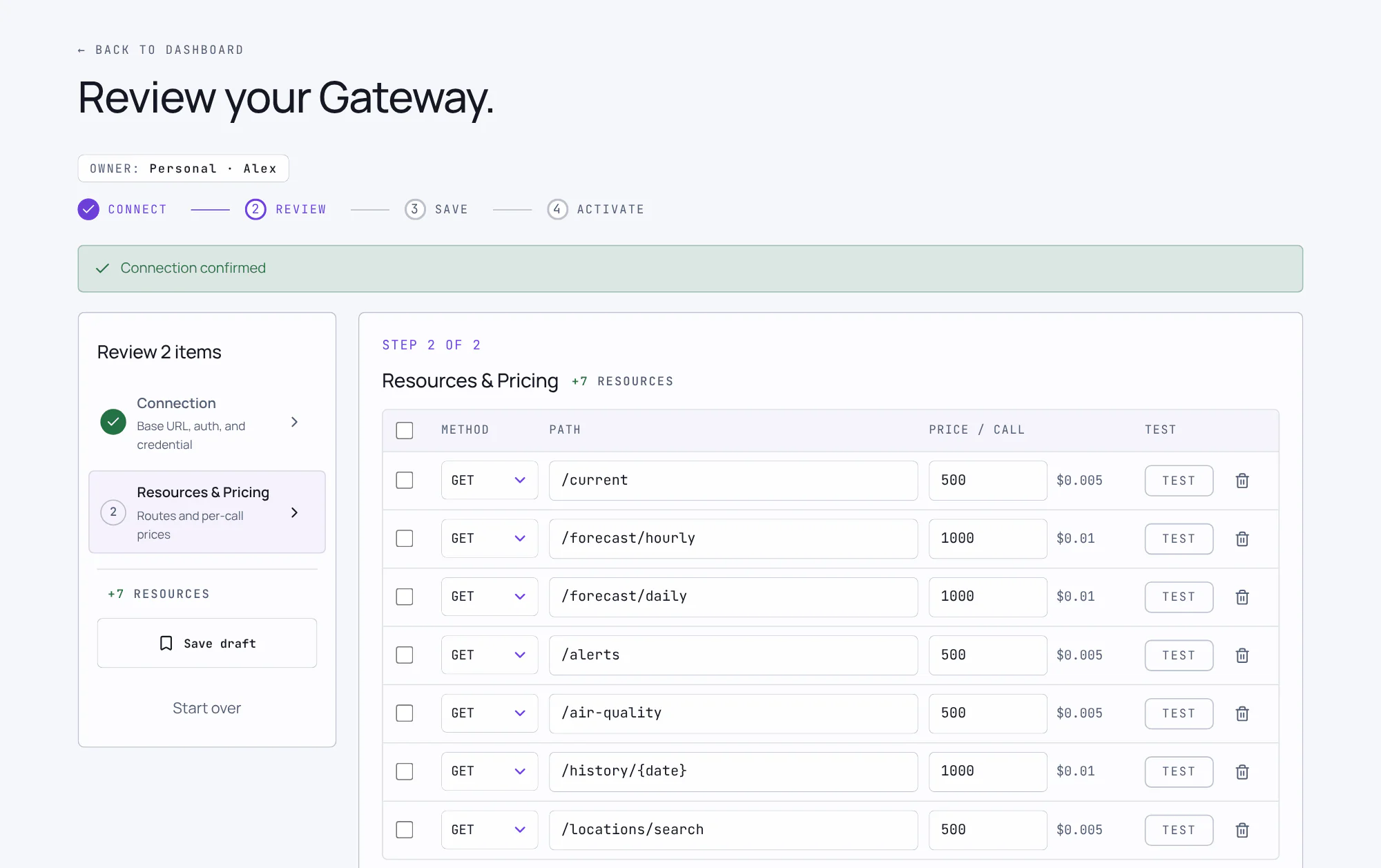Test the /alerts endpoint
1381x868 pixels.
1179,655
